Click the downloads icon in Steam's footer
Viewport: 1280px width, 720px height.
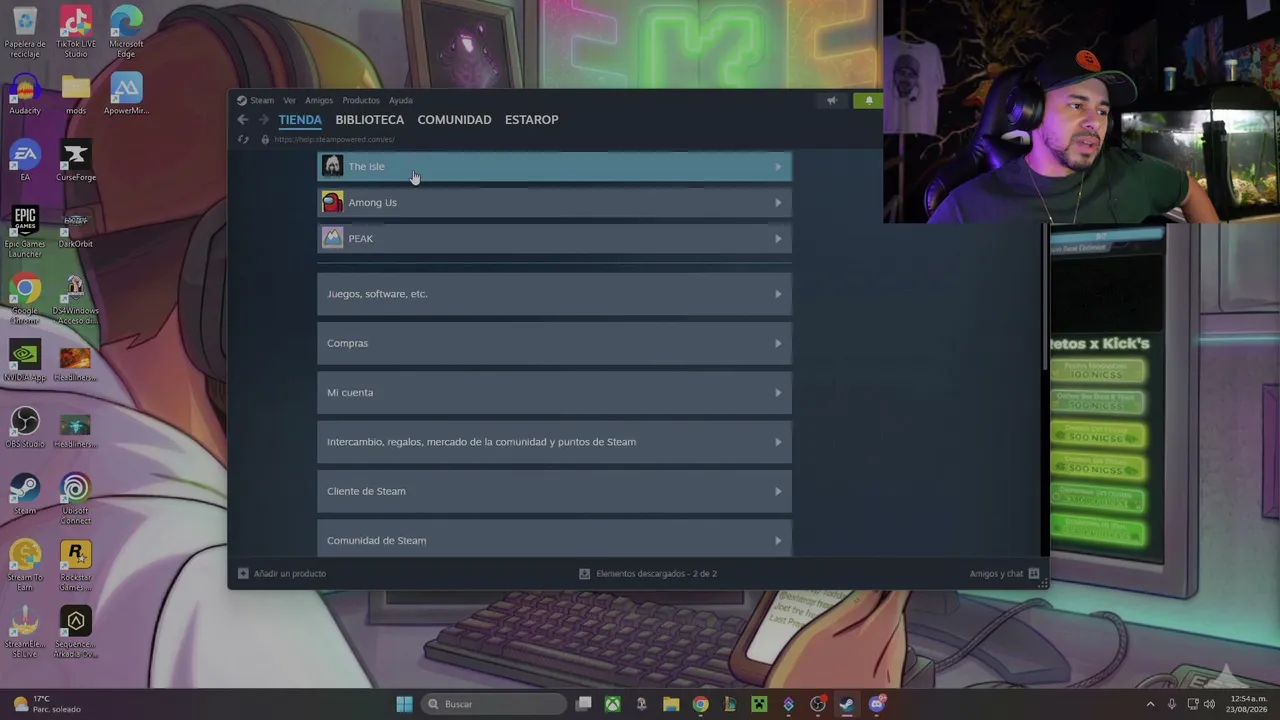coord(585,574)
